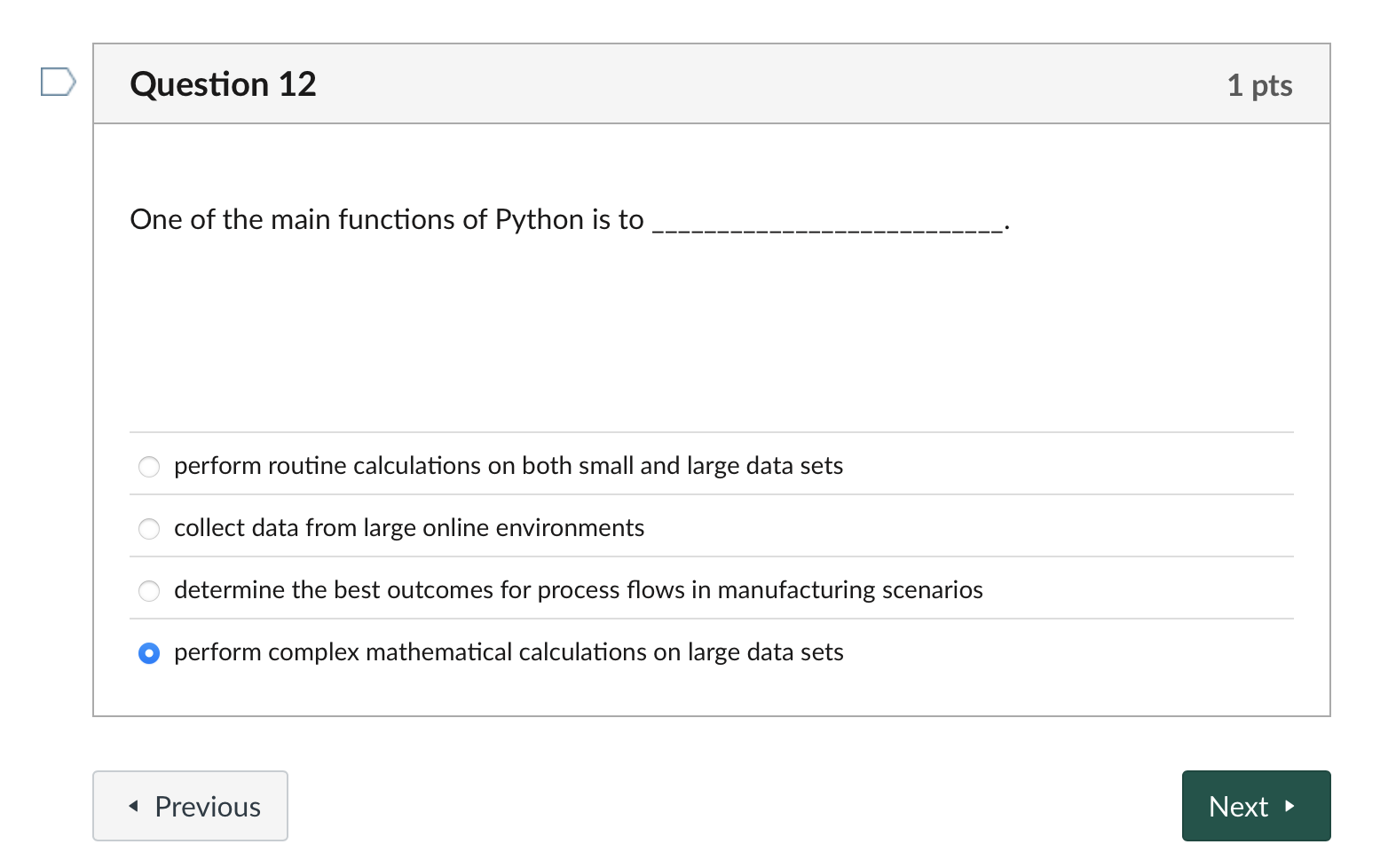Click the Question 12 header text
Viewport: 1388px width, 868px height.
tap(223, 83)
